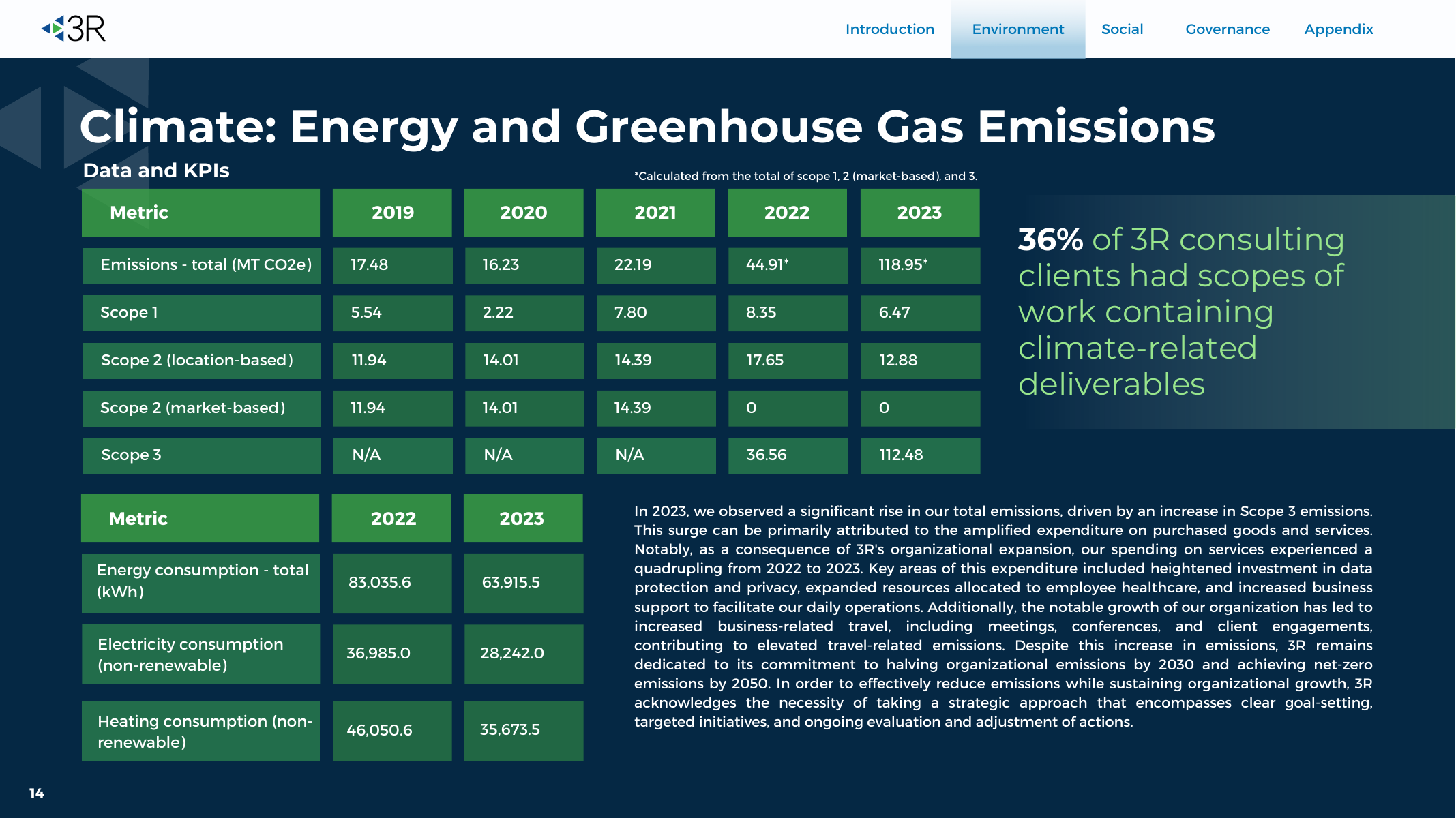Open the Introduction tab

click(x=889, y=29)
